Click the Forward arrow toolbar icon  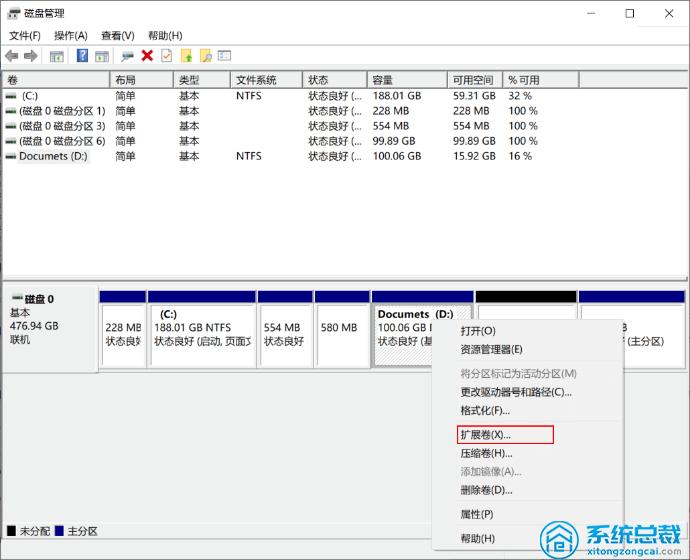[30, 56]
